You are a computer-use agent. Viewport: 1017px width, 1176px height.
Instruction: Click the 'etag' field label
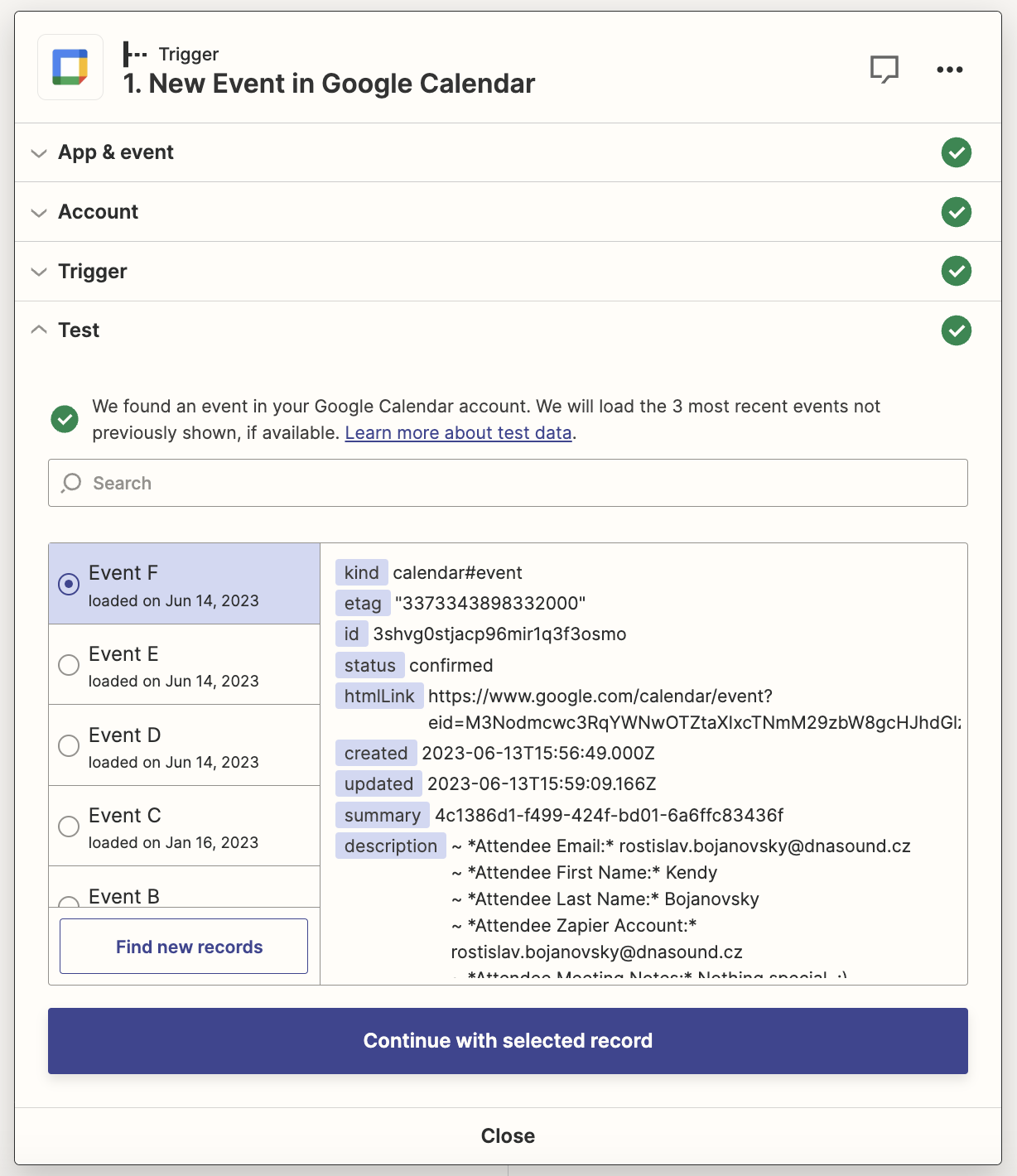click(363, 603)
